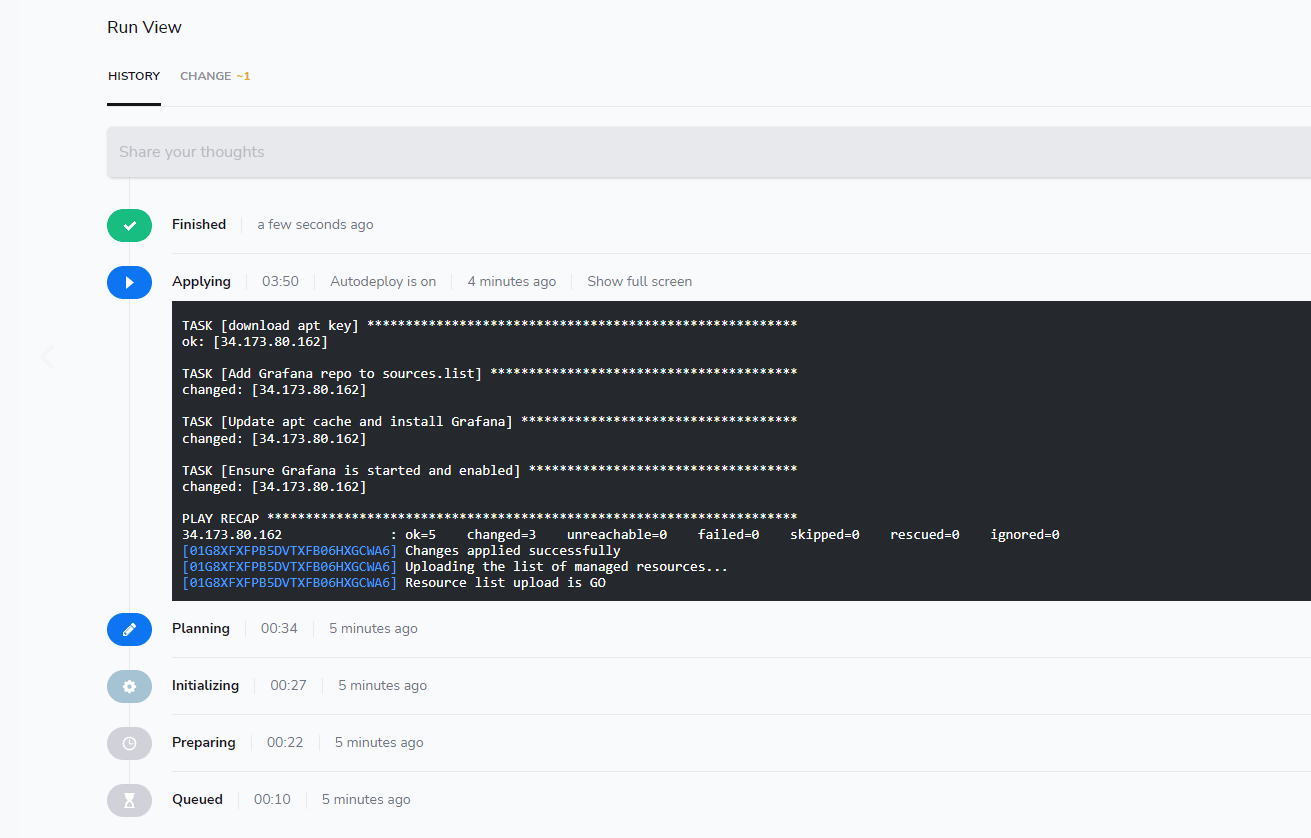Switch to the CHANGE ~1 tab
Viewport: 1311px width, 838px height.
214,76
